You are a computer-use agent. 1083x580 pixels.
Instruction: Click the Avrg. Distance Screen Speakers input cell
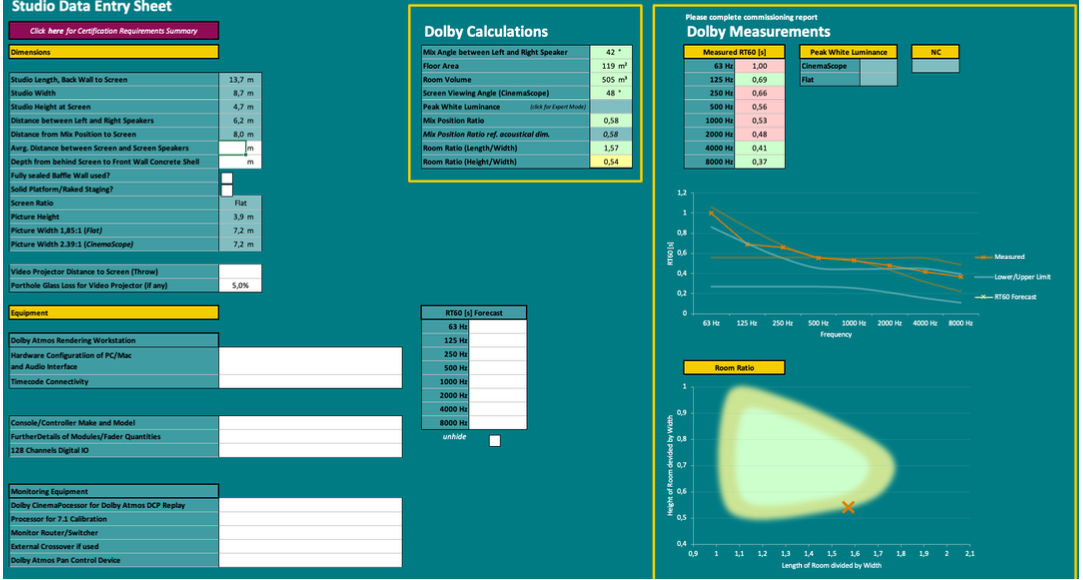233,148
